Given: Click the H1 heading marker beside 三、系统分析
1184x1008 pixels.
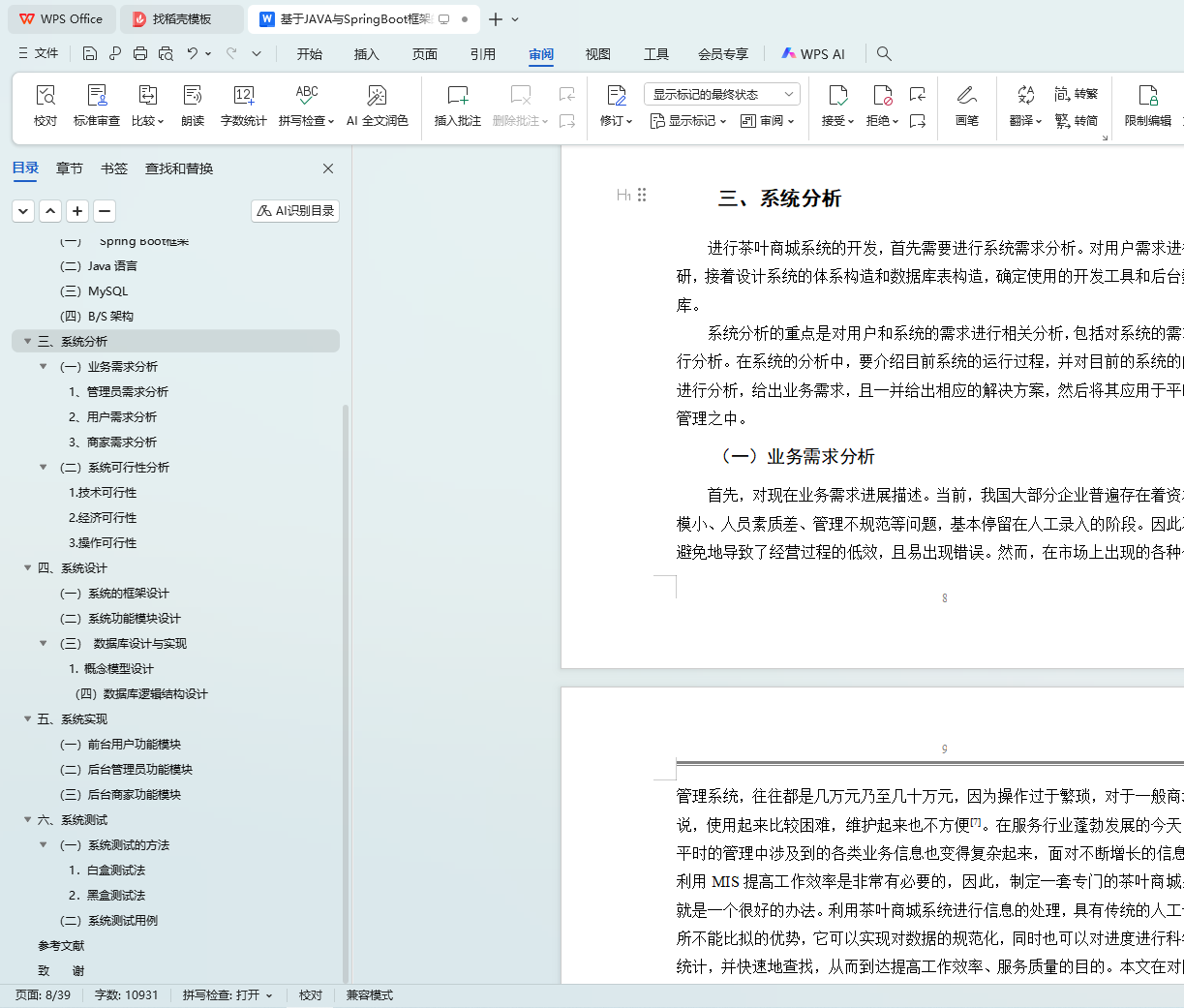Looking at the screenshot, I should 623,196.
